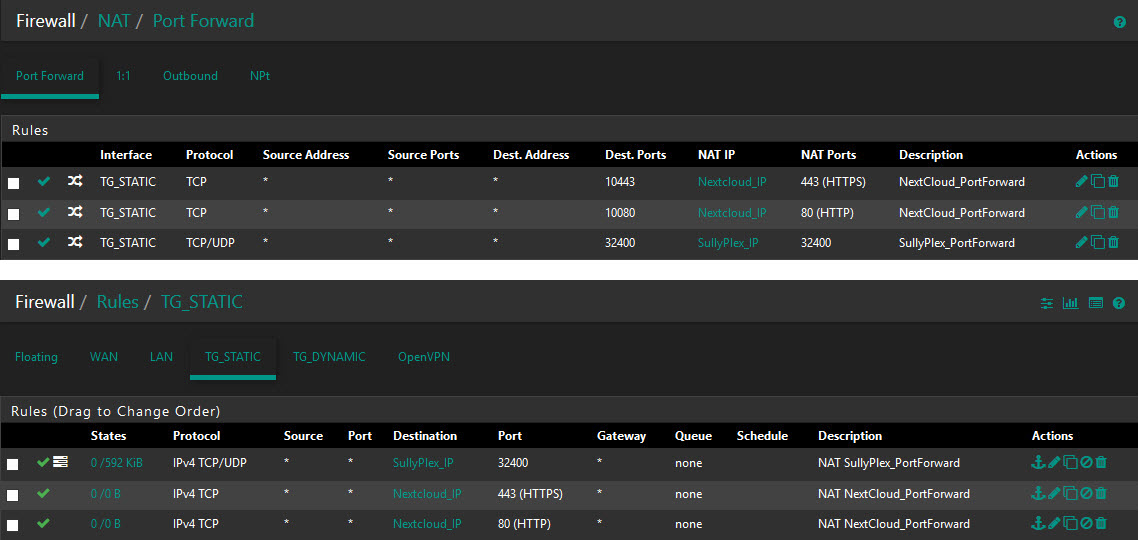
Task: Select the Port Forward tab
Action: [50, 76]
